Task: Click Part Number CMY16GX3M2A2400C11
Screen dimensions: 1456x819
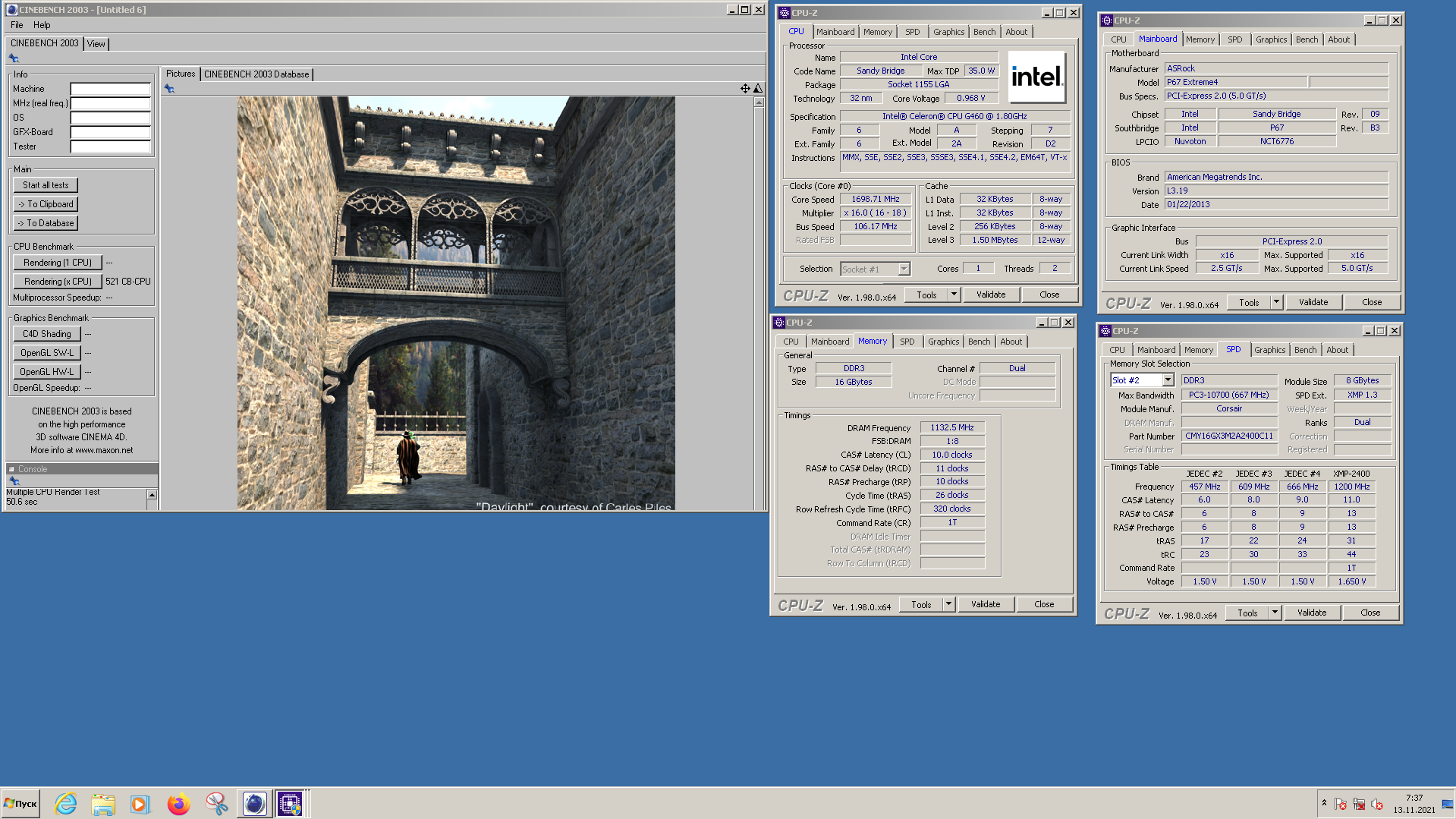Action: tap(1229, 436)
